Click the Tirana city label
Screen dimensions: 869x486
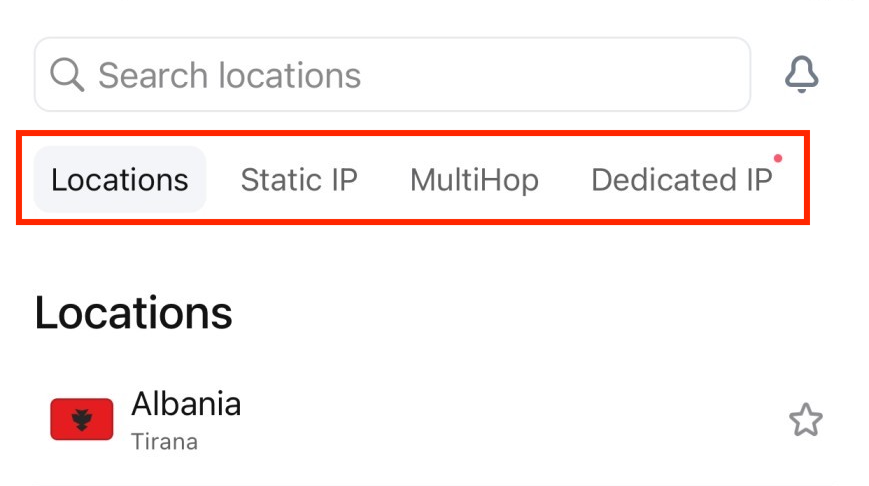[x=164, y=442]
